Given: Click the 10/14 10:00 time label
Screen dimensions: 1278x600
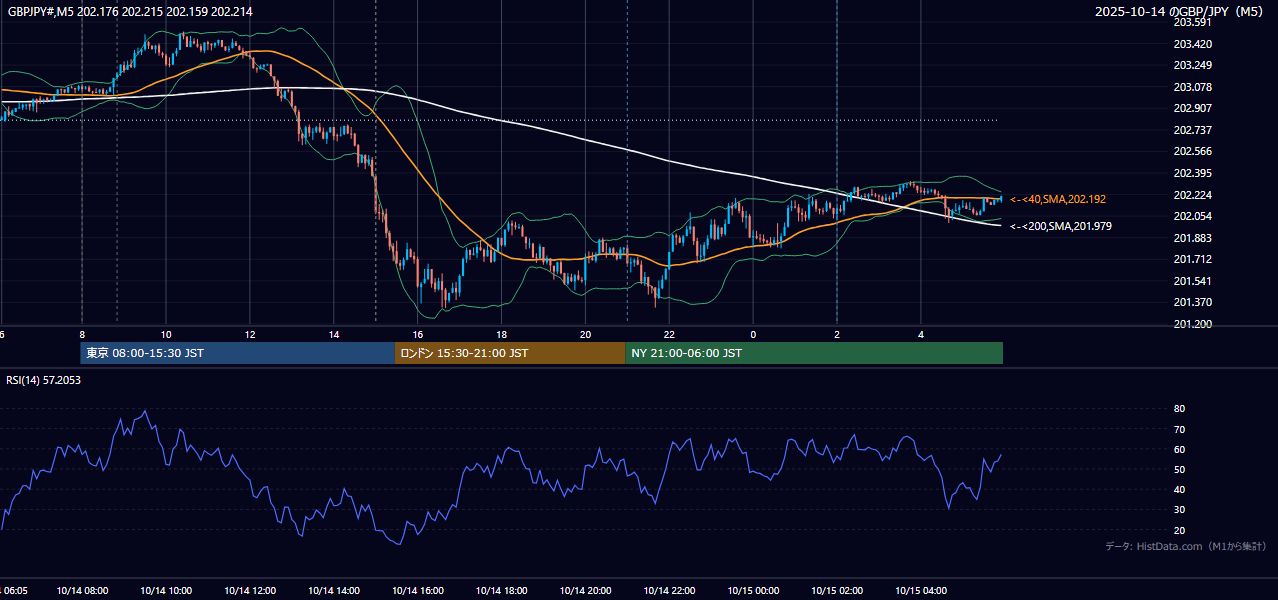Looking at the screenshot, I should (166, 590).
